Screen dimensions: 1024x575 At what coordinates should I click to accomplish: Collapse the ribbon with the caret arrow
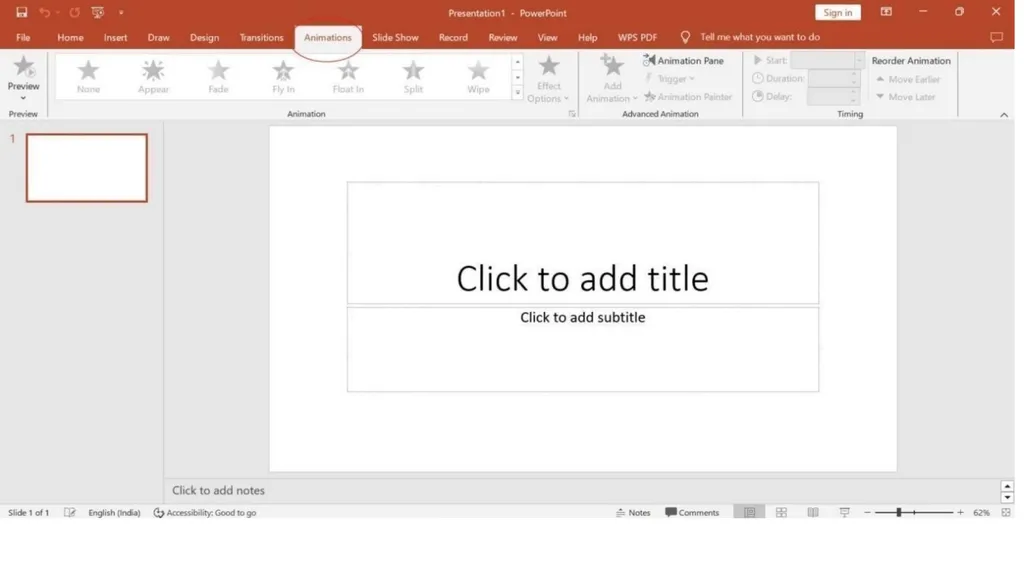tap(1004, 115)
